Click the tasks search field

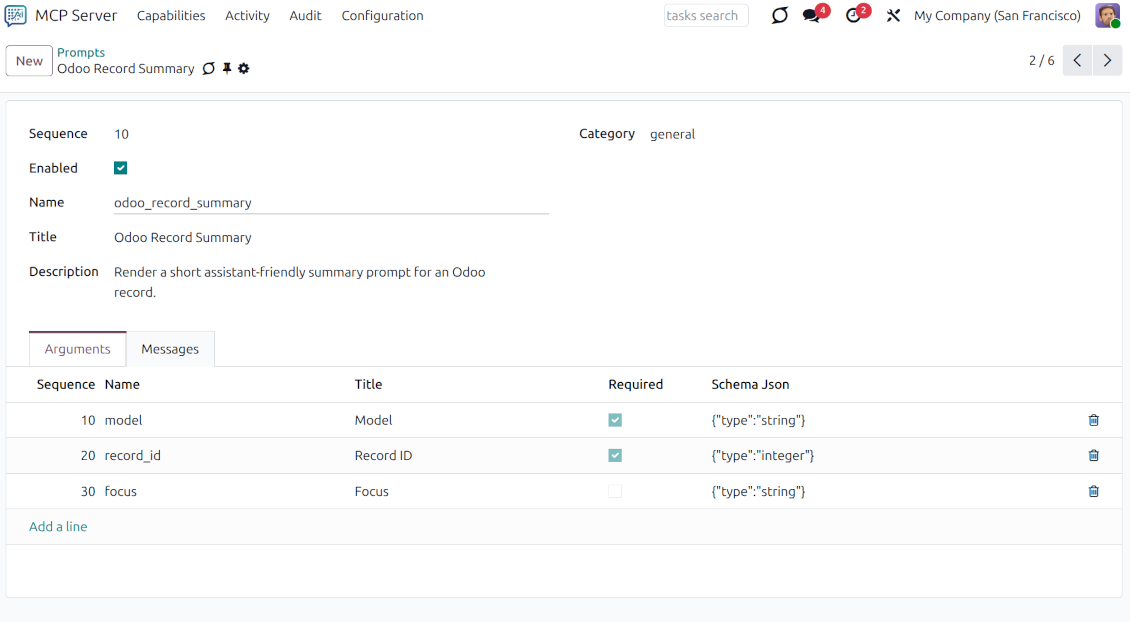click(705, 15)
